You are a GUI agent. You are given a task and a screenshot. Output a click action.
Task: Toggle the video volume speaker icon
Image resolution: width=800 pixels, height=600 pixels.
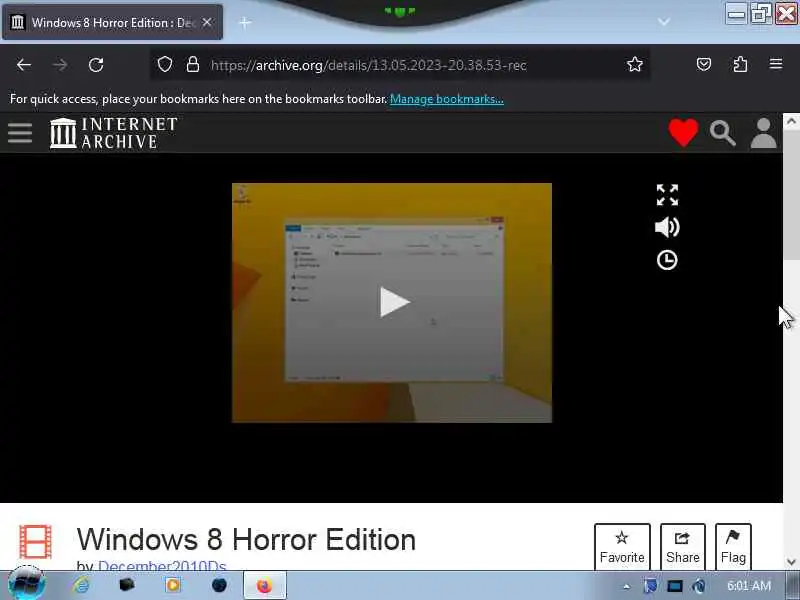pyautogui.click(x=667, y=228)
